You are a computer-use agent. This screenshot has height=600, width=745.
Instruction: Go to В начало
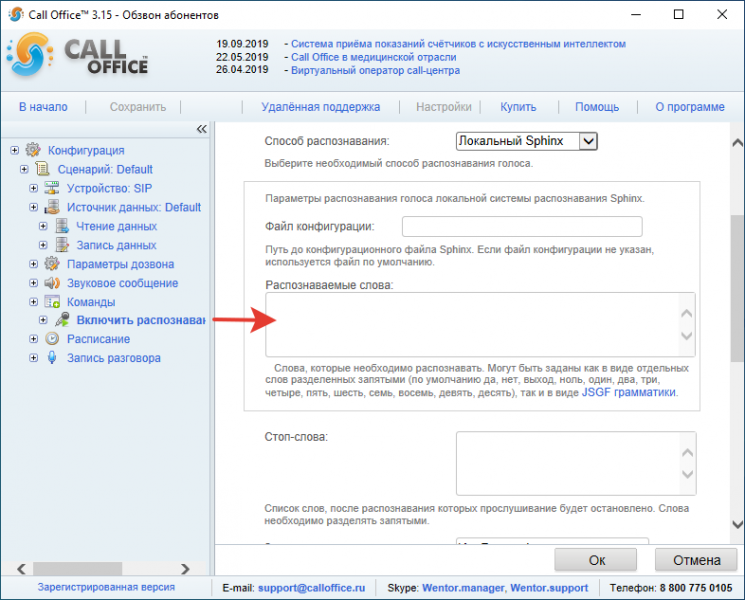pyautogui.click(x=43, y=107)
